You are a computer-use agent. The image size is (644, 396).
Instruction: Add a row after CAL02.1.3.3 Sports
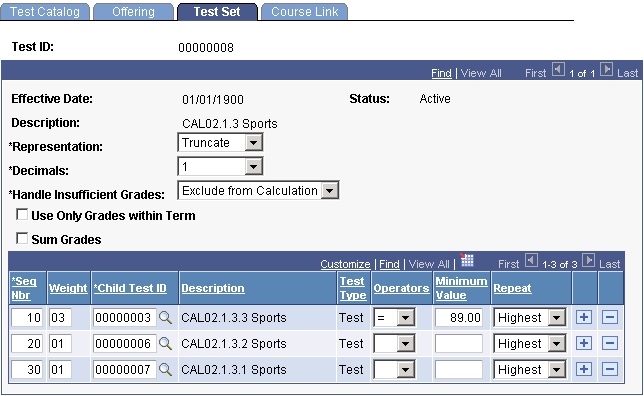point(584,317)
